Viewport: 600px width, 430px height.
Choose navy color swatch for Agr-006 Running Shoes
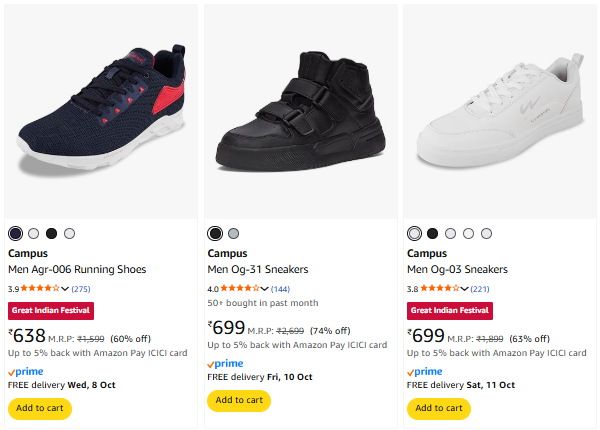(15, 233)
